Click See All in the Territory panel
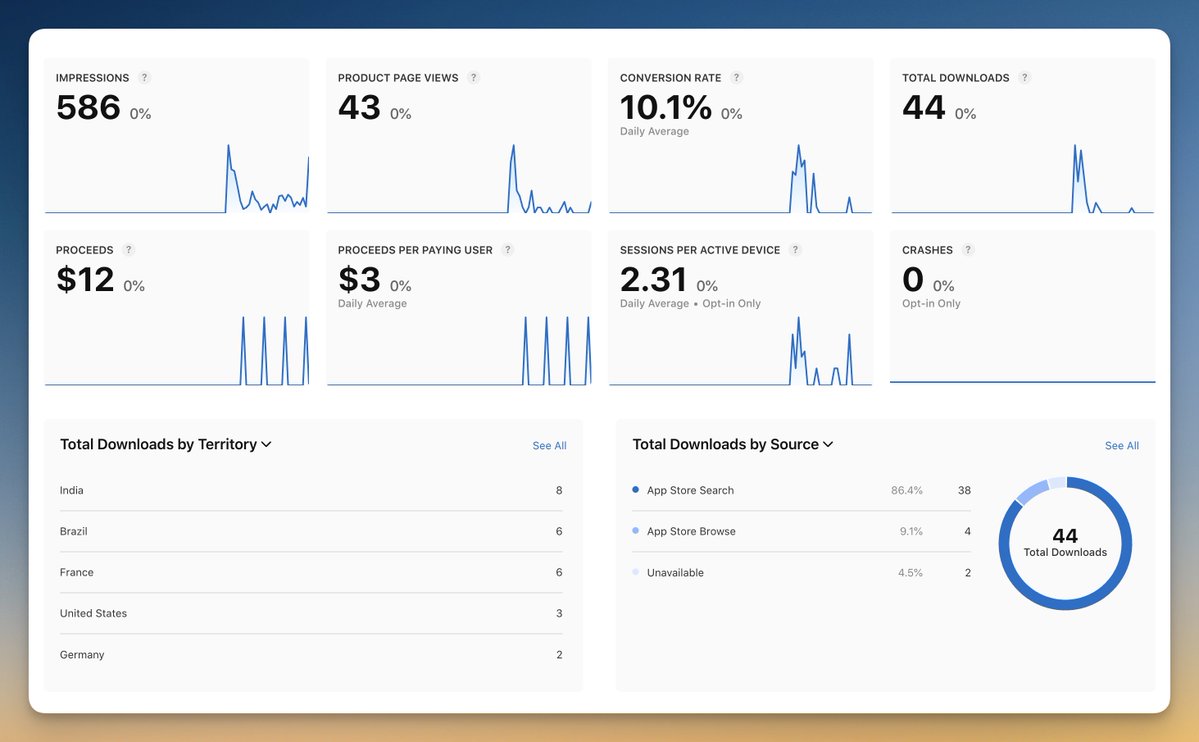The image size is (1199, 742). [x=549, y=445]
